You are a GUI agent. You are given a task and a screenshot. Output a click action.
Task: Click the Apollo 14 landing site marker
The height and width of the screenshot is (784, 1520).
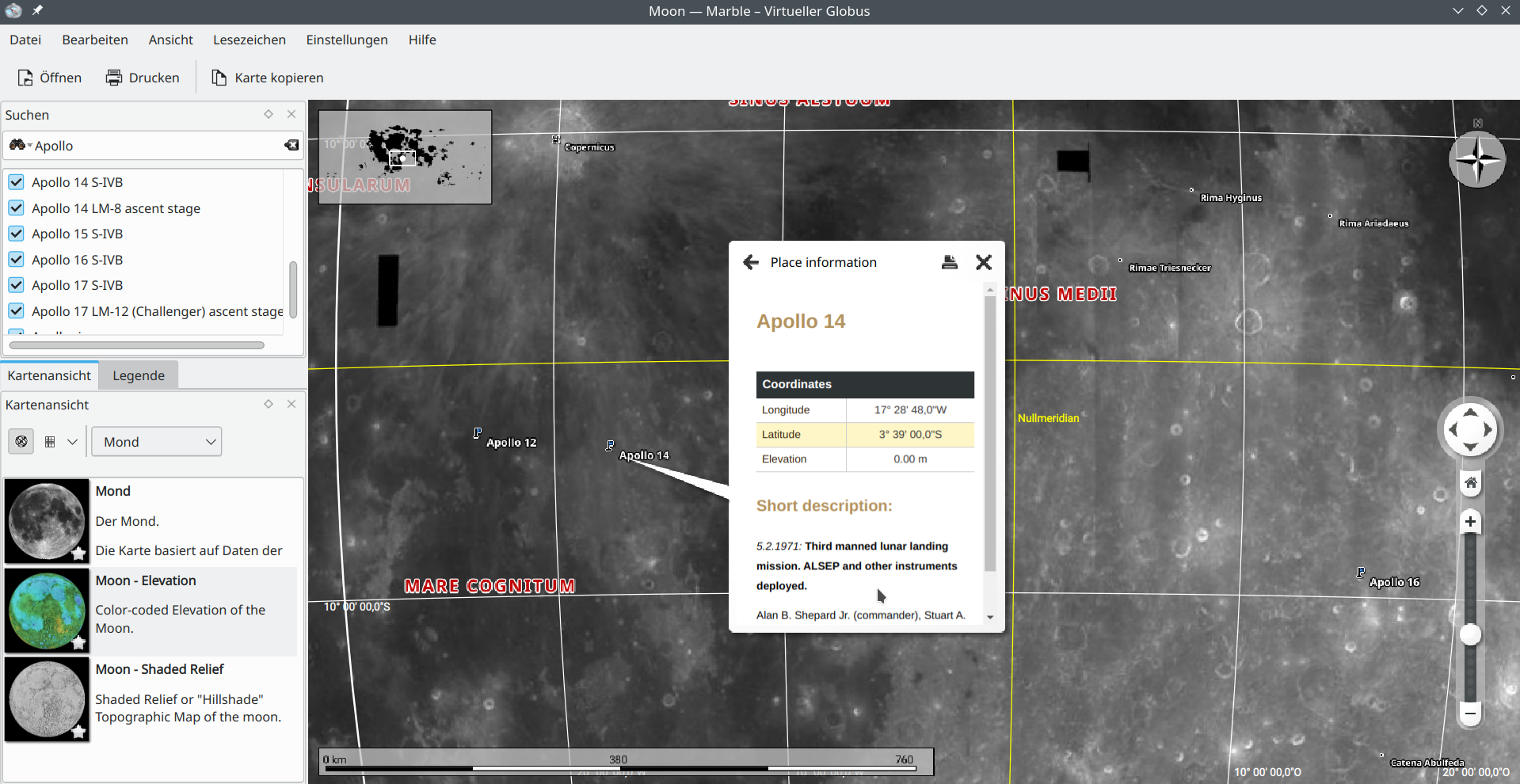(610, 446)
